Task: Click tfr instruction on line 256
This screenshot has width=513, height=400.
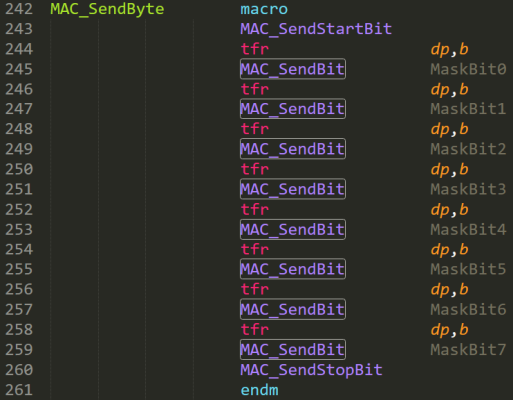Action: click(255, 289)
